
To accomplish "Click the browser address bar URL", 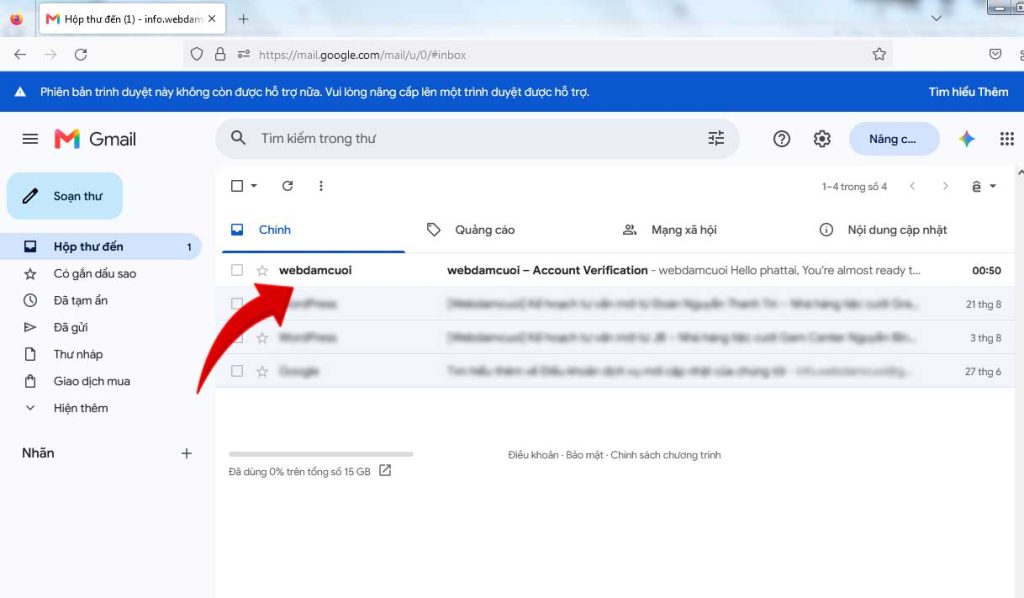I will coord(362,55).
